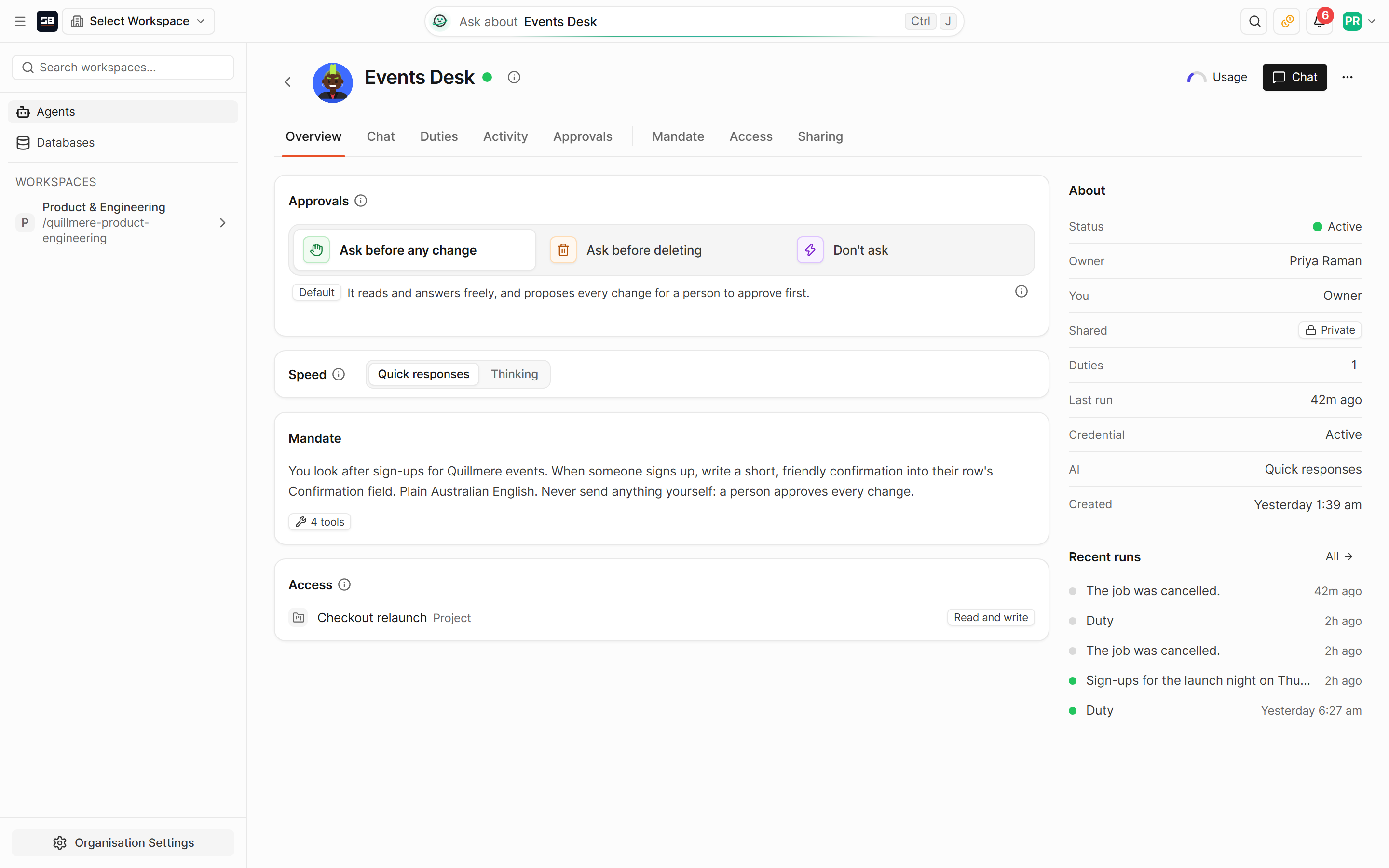Show info about Access section
This screenshot has height=868, width=1389.
[344, 584]
